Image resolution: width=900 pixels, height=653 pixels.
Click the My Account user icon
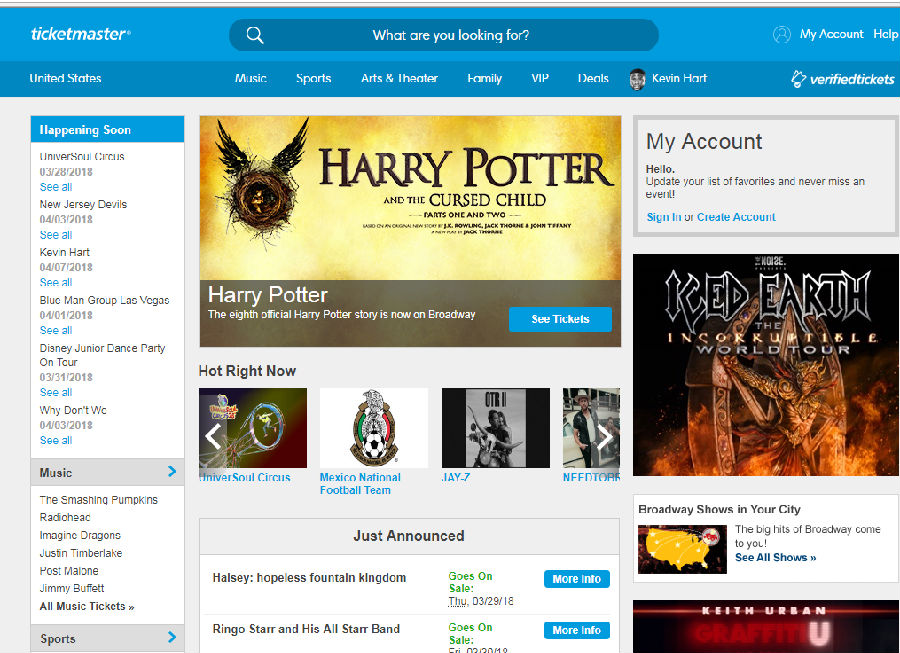(782, 34)
